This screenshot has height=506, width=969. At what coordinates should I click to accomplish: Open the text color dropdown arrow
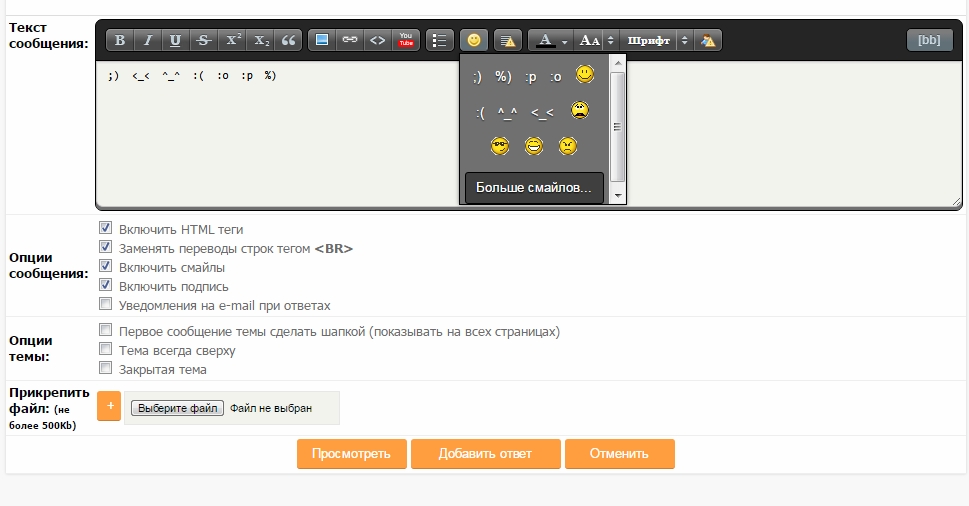pyautogui.click(x=565, y=41)
